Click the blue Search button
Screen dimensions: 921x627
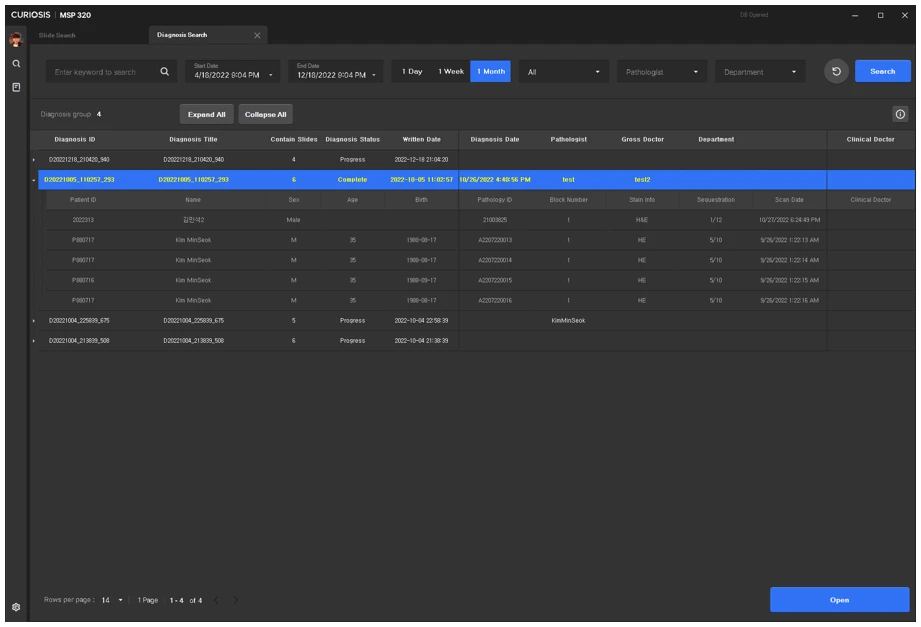click(x=882, y=71)
